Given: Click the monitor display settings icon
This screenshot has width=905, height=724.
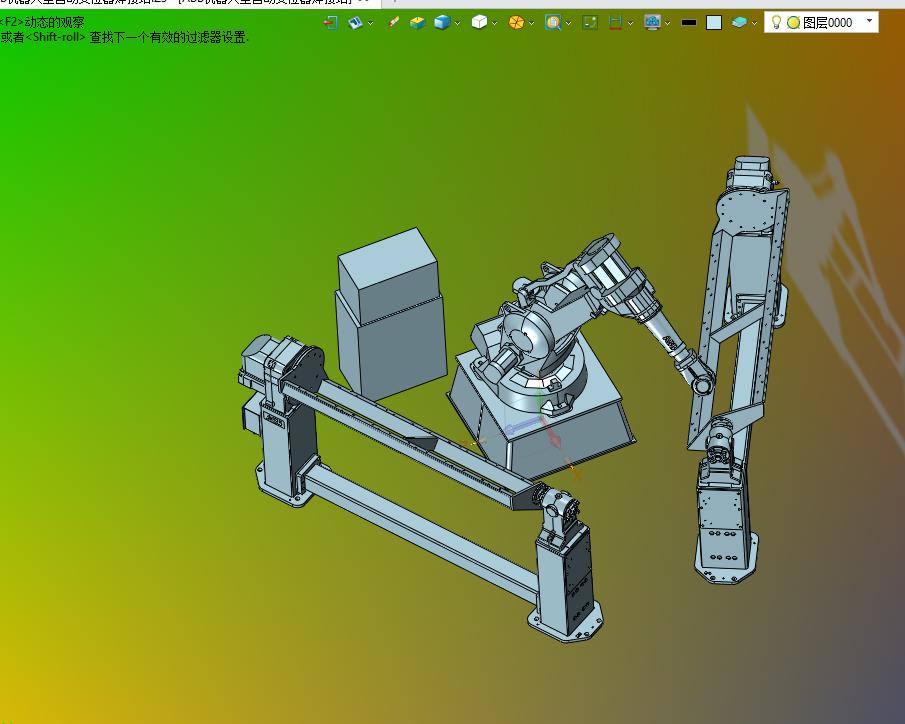Looking at the screenshot, I should click(652, 23).
